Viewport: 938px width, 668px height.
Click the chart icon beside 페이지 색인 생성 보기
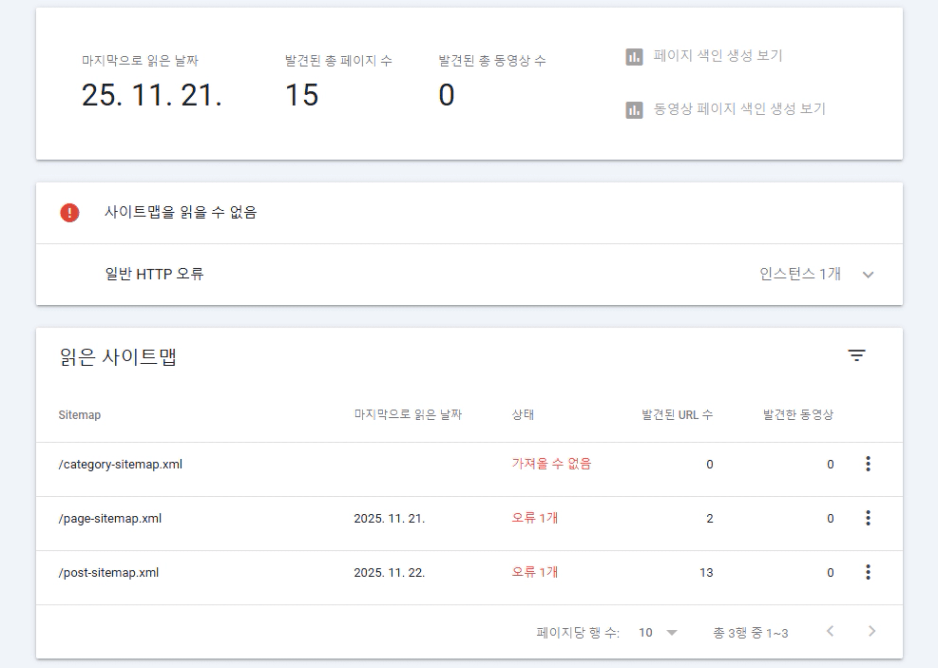coord(633,56)
